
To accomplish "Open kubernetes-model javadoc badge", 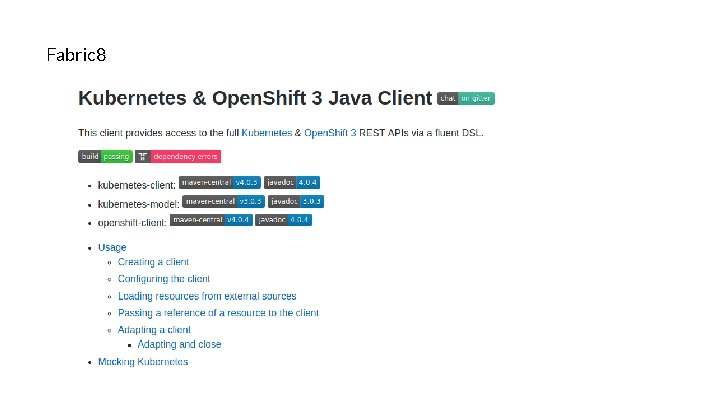I will (x=296, y=202).
